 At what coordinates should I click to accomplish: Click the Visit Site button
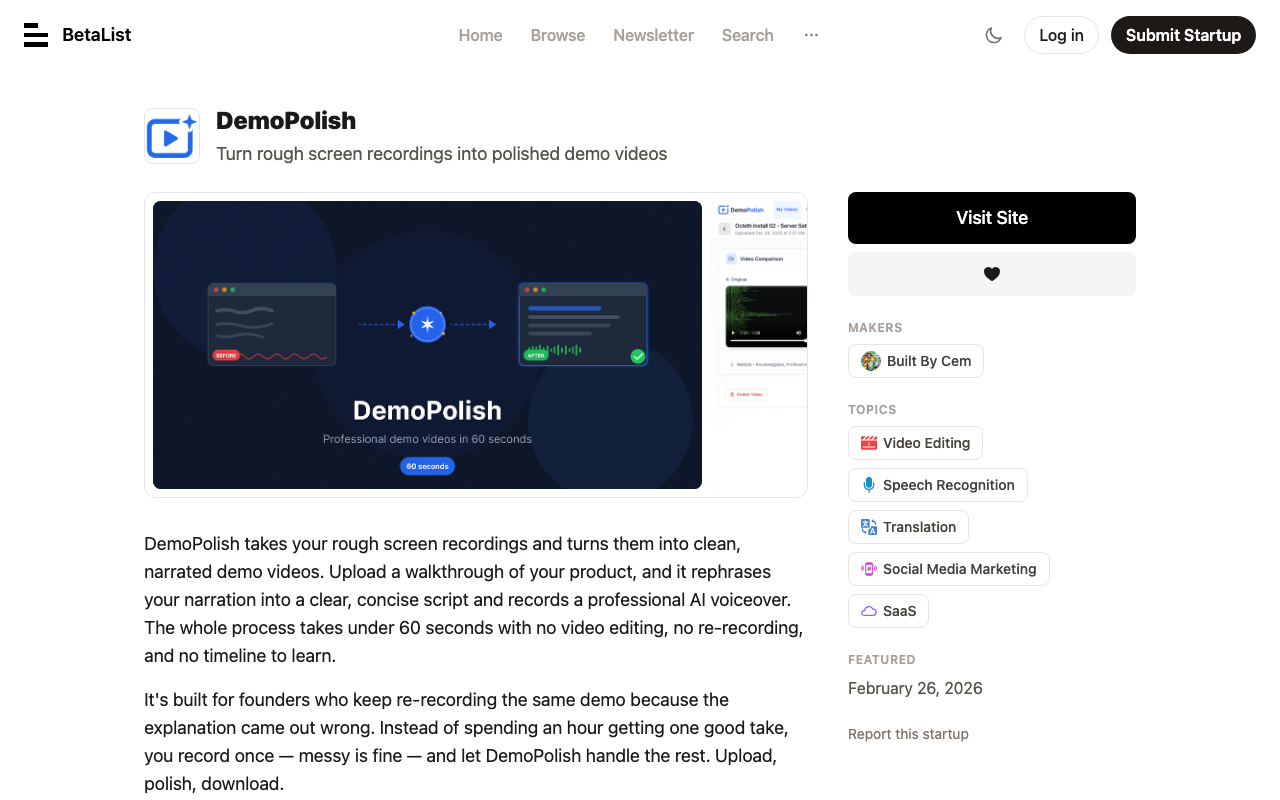click(992, 218)
